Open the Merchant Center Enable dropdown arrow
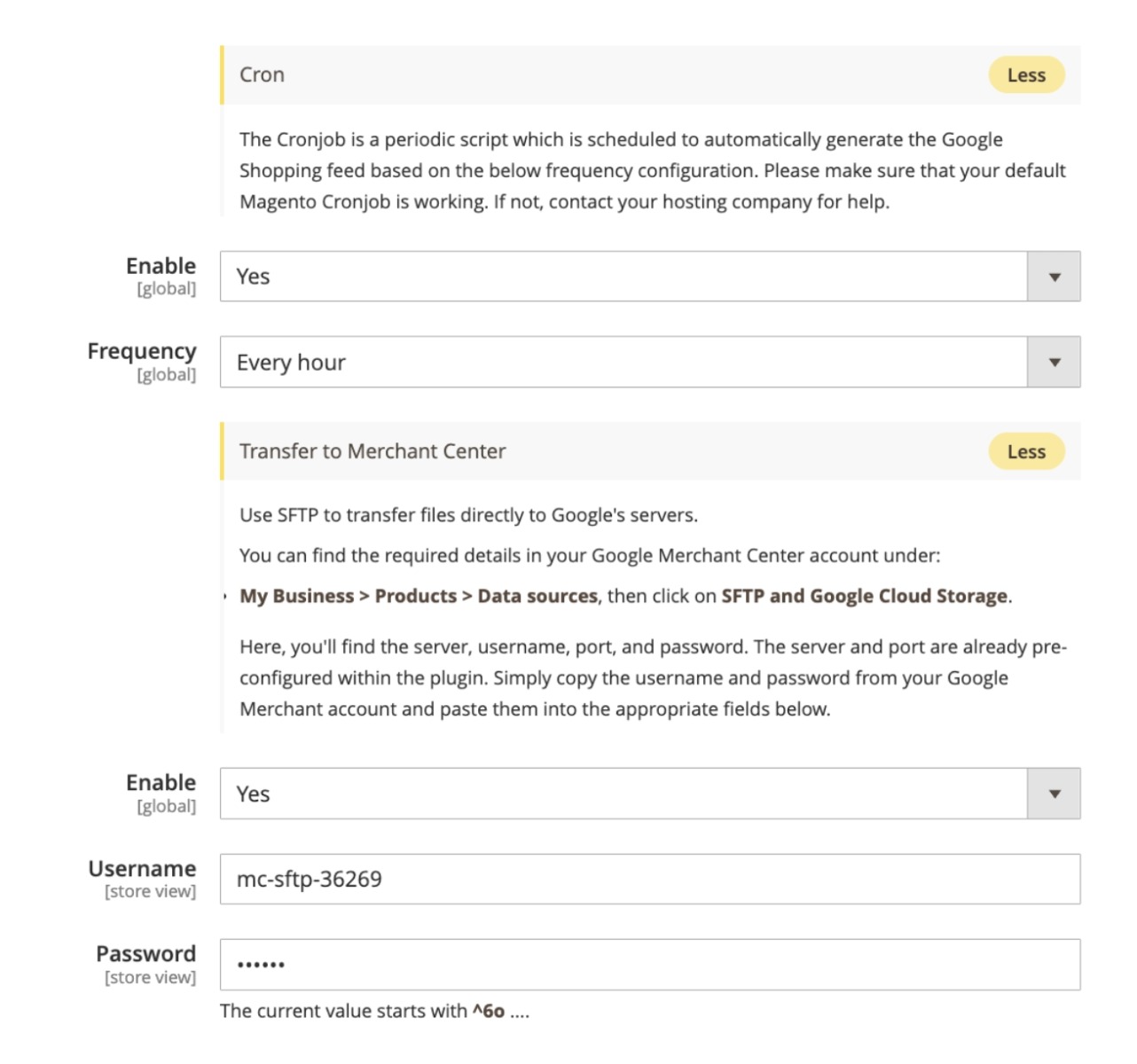 (1054, 794)
